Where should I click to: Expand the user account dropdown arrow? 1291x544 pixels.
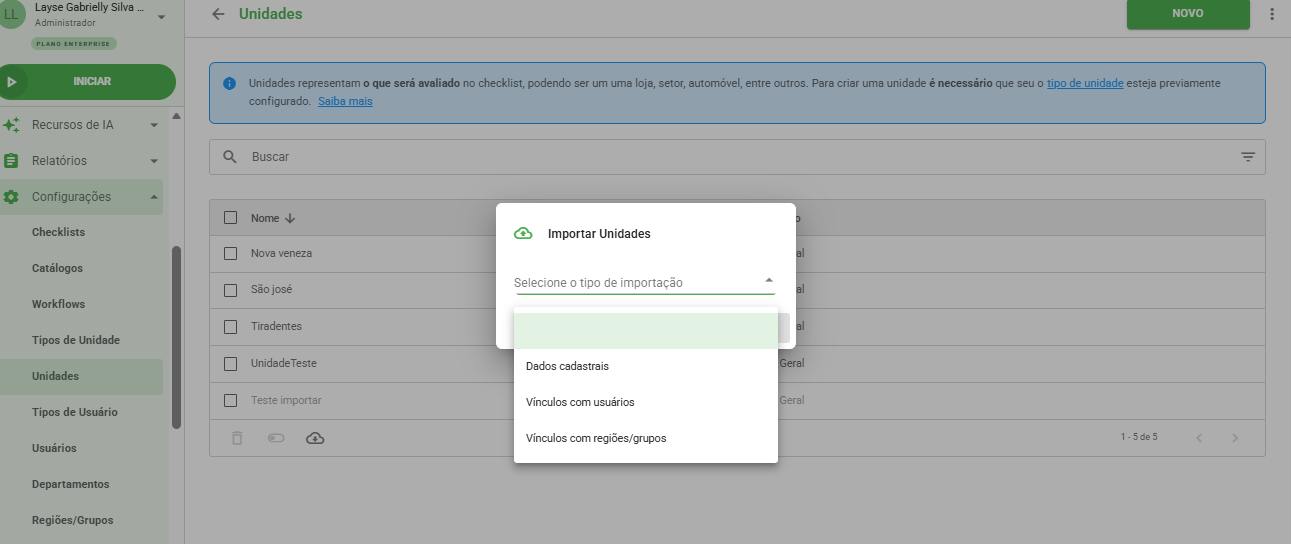click(x=161, y=15)
